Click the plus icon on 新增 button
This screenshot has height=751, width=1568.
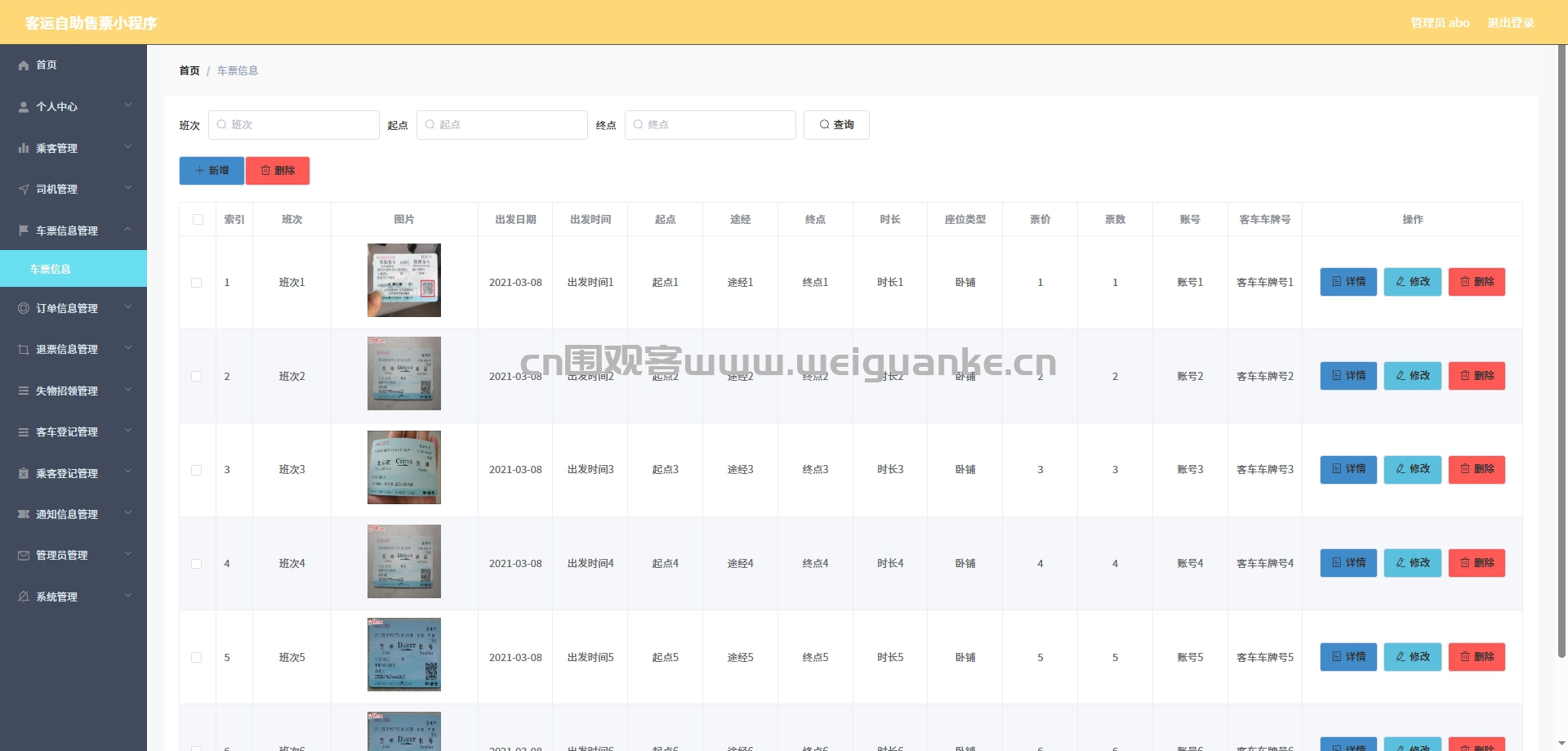click(199, 171)
